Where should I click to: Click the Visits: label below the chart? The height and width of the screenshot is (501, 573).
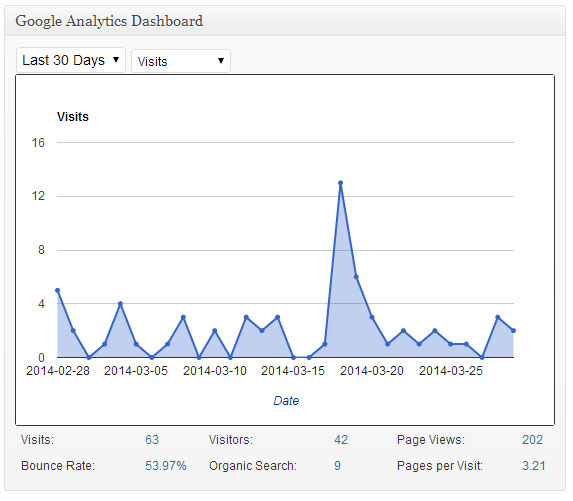37,440
